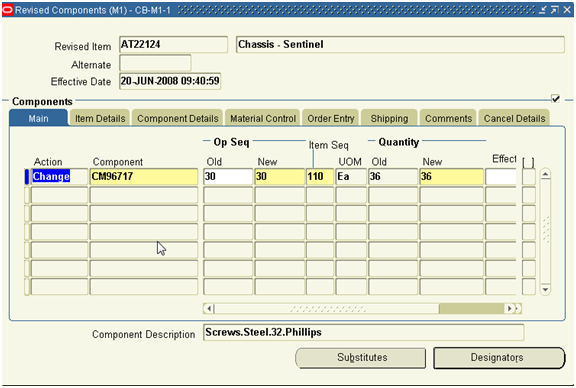The height and width of the screenshot is (388, 576).
Task: Switch to the Material Control tab
Action: click(263, 118)
